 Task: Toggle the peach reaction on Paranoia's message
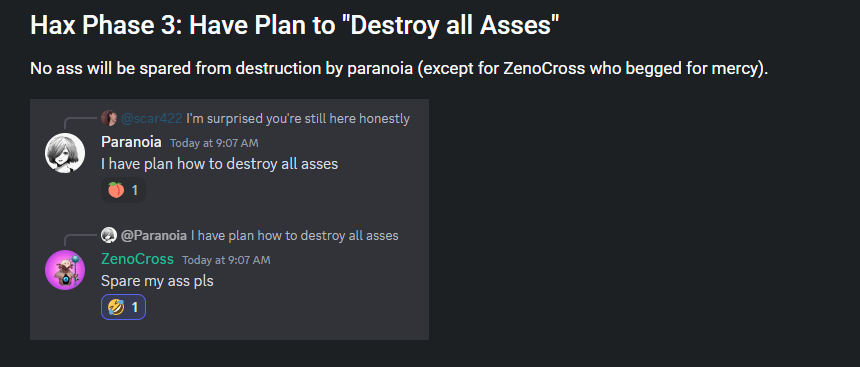click(123, 190)
